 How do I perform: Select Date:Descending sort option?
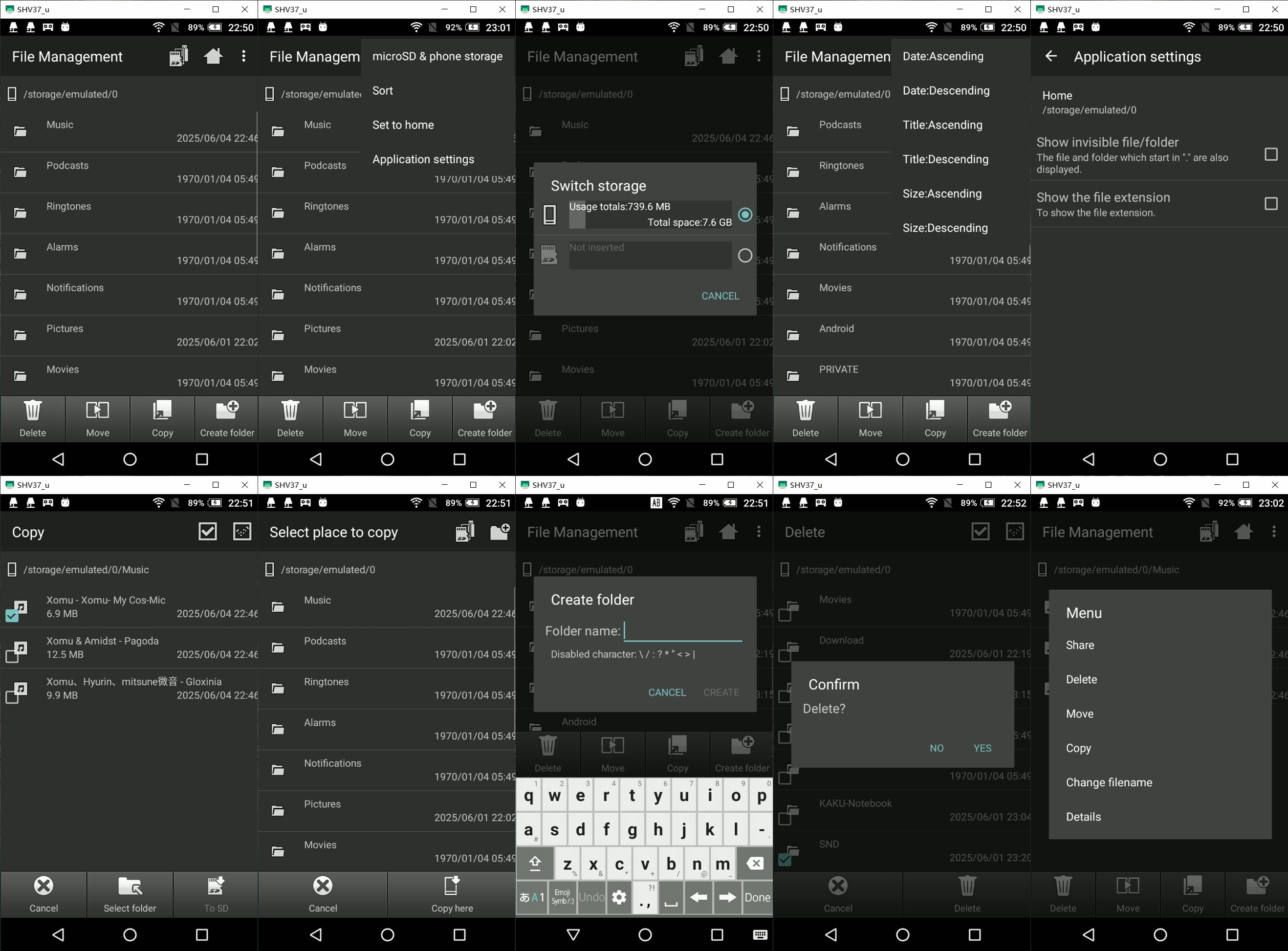pyautogui.click(x=961, y=90)
